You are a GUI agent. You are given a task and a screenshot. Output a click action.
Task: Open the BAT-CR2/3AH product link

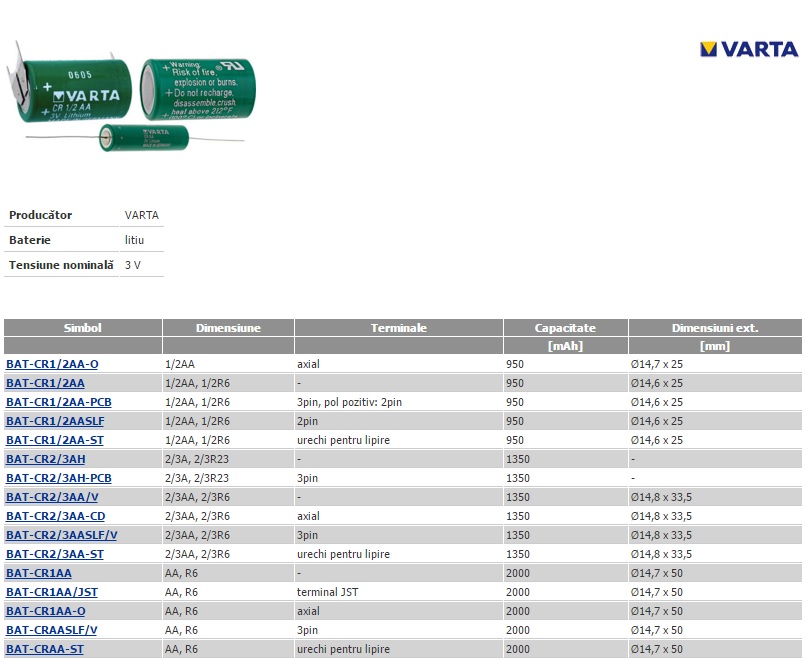[46, 459]
